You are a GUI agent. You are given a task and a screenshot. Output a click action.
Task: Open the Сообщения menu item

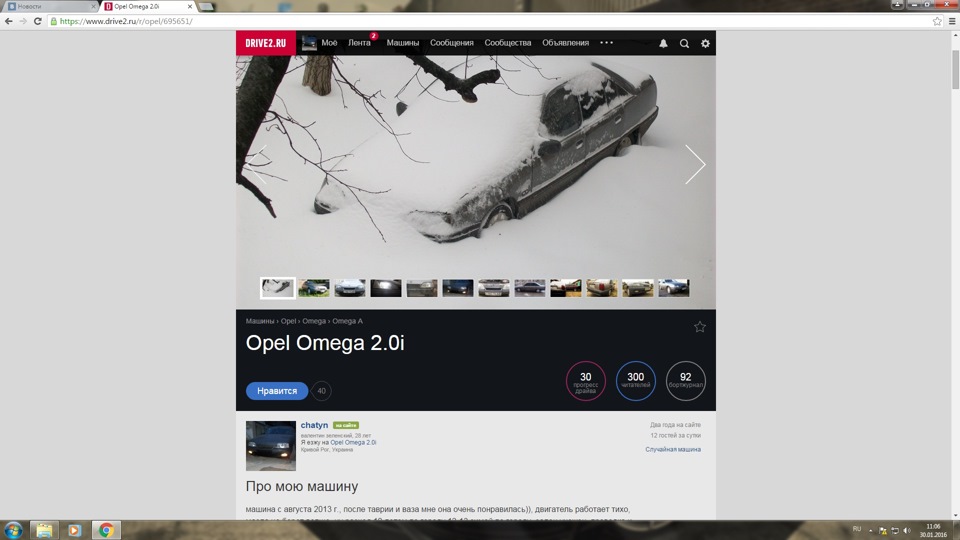[x=452, y=43]
